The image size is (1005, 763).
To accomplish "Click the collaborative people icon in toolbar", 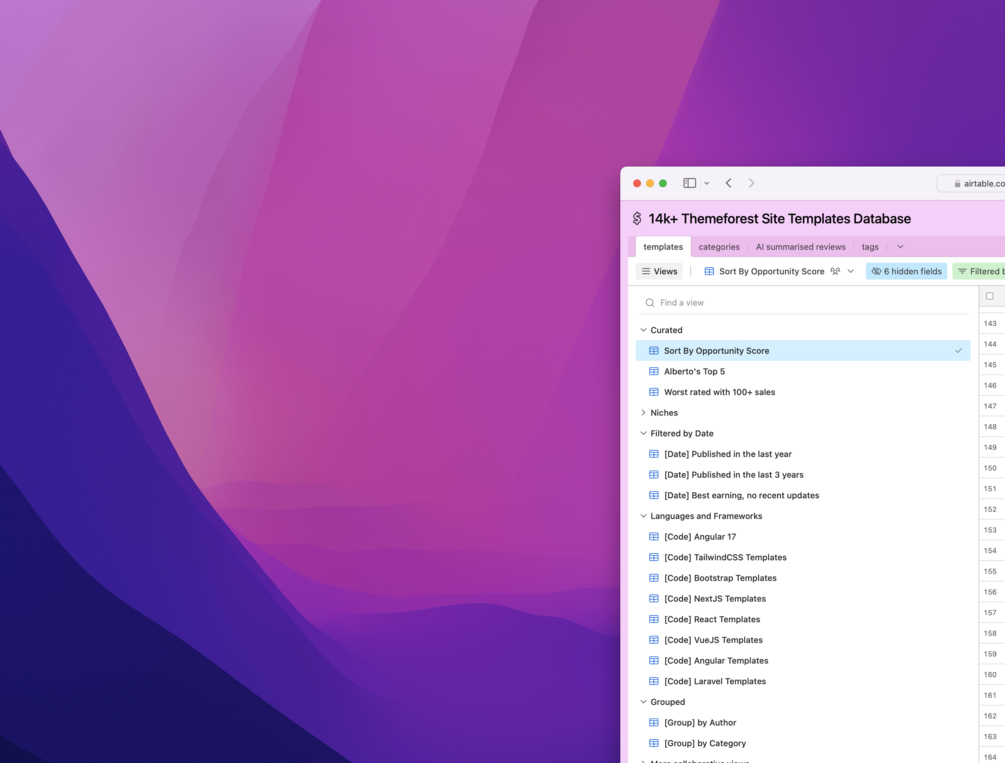I will point(835,271).
